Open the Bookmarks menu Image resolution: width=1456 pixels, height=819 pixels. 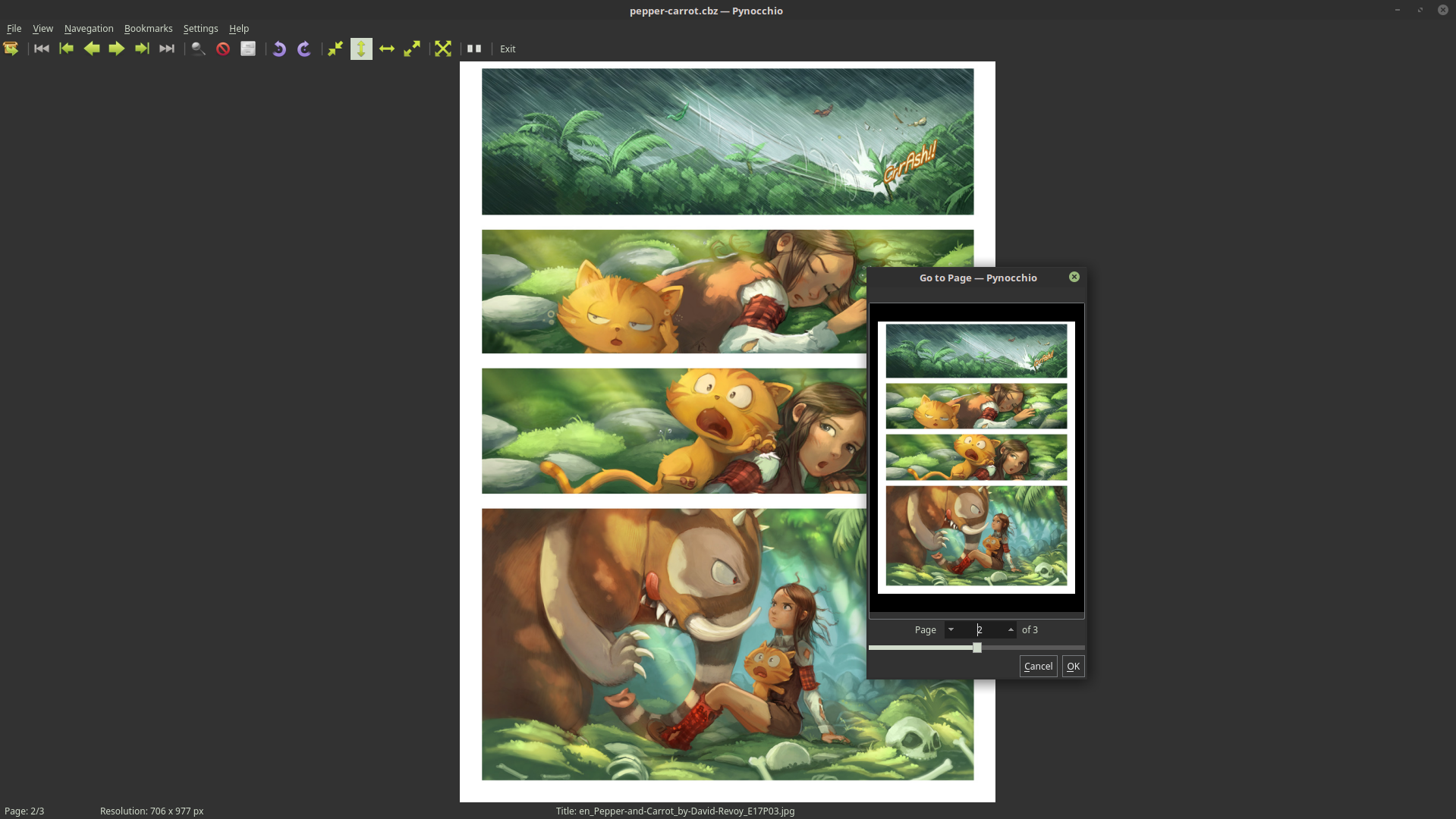coord(148,28)
